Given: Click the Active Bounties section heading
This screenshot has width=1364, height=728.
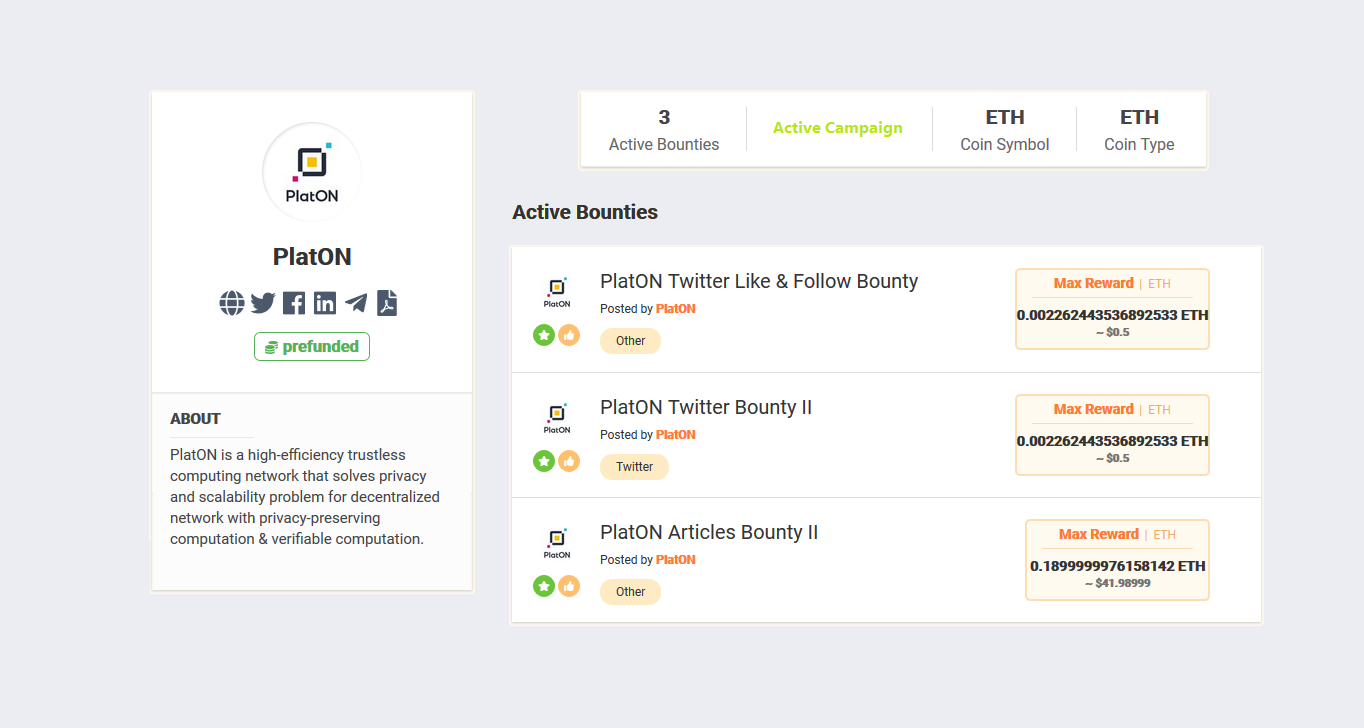Looking at the screenshot, I should pos(585,212).
